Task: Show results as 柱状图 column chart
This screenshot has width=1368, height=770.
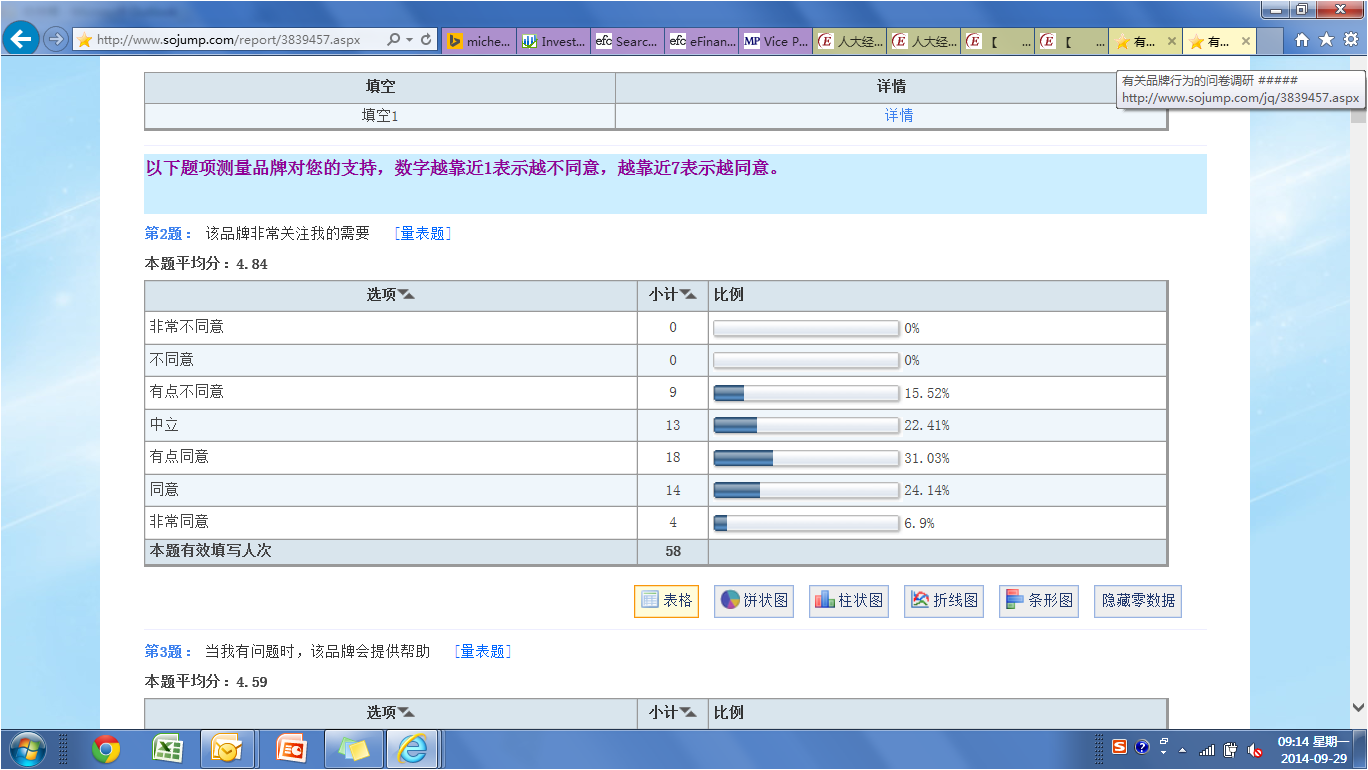Action: click(x=849, y=601)
